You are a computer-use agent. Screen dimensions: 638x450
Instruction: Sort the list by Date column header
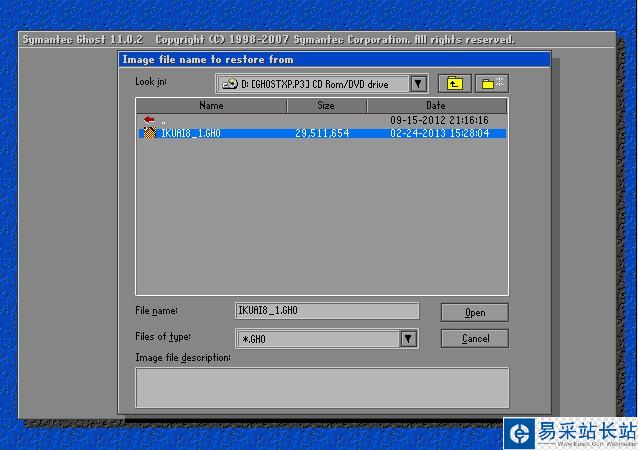click(x=437, y=105)
